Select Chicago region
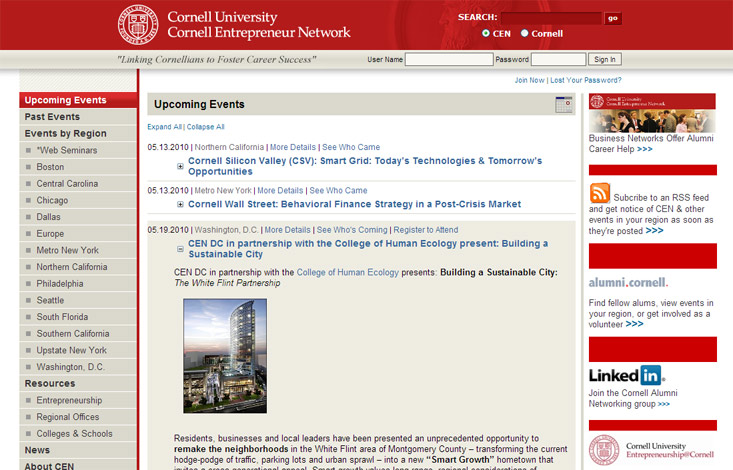This screenshot has height=470, width=733. tap(78, 200)
